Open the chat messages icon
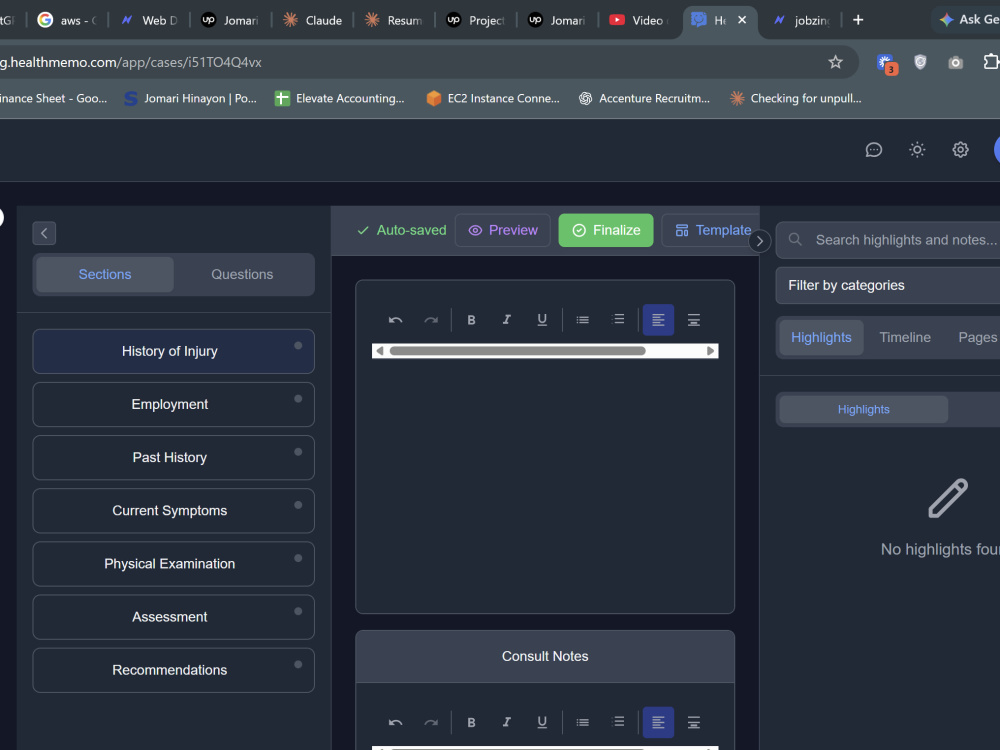The image size is (1000, 750). (874, 150)
